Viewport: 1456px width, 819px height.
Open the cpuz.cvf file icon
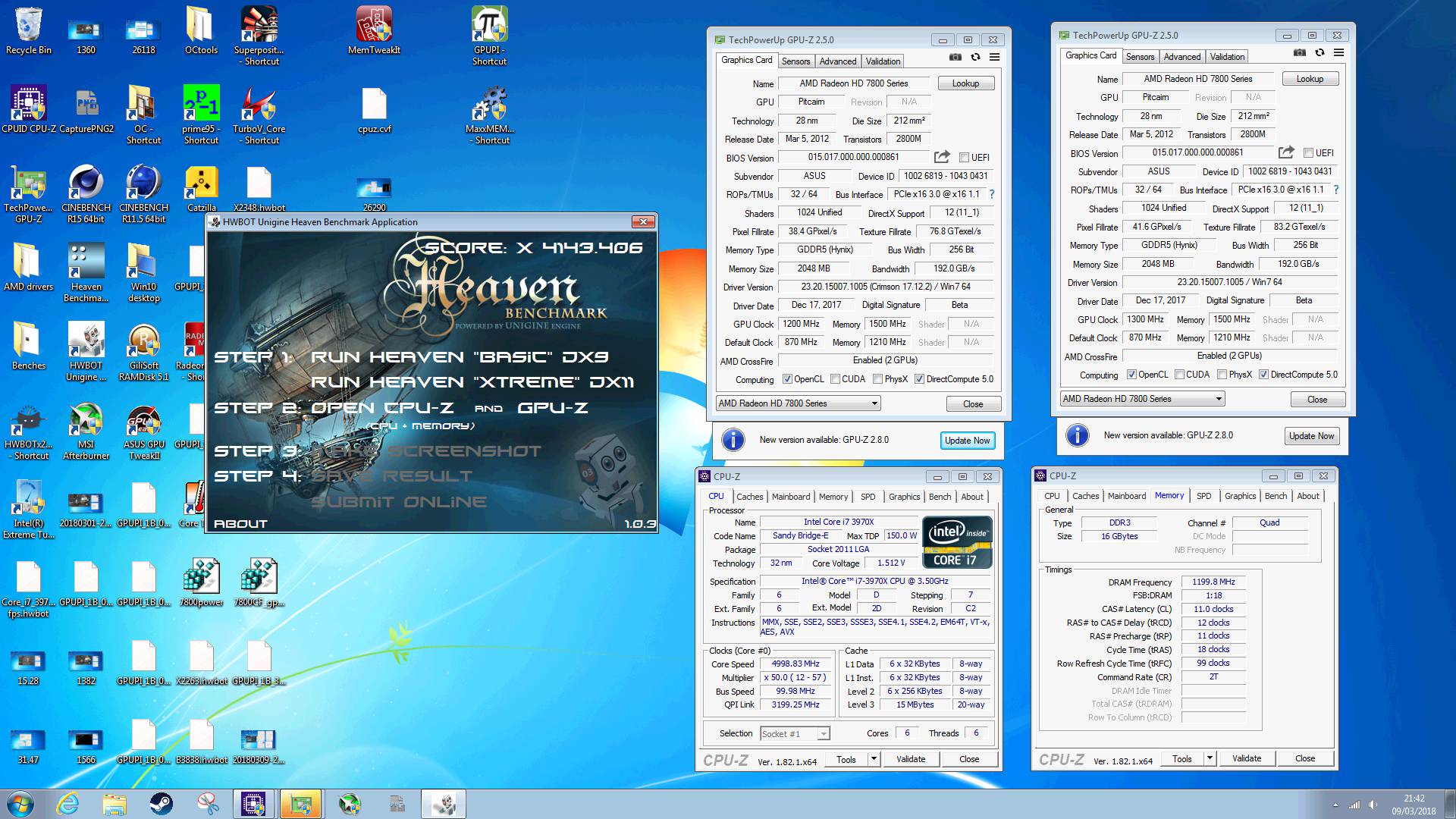(x=374, y=109)
